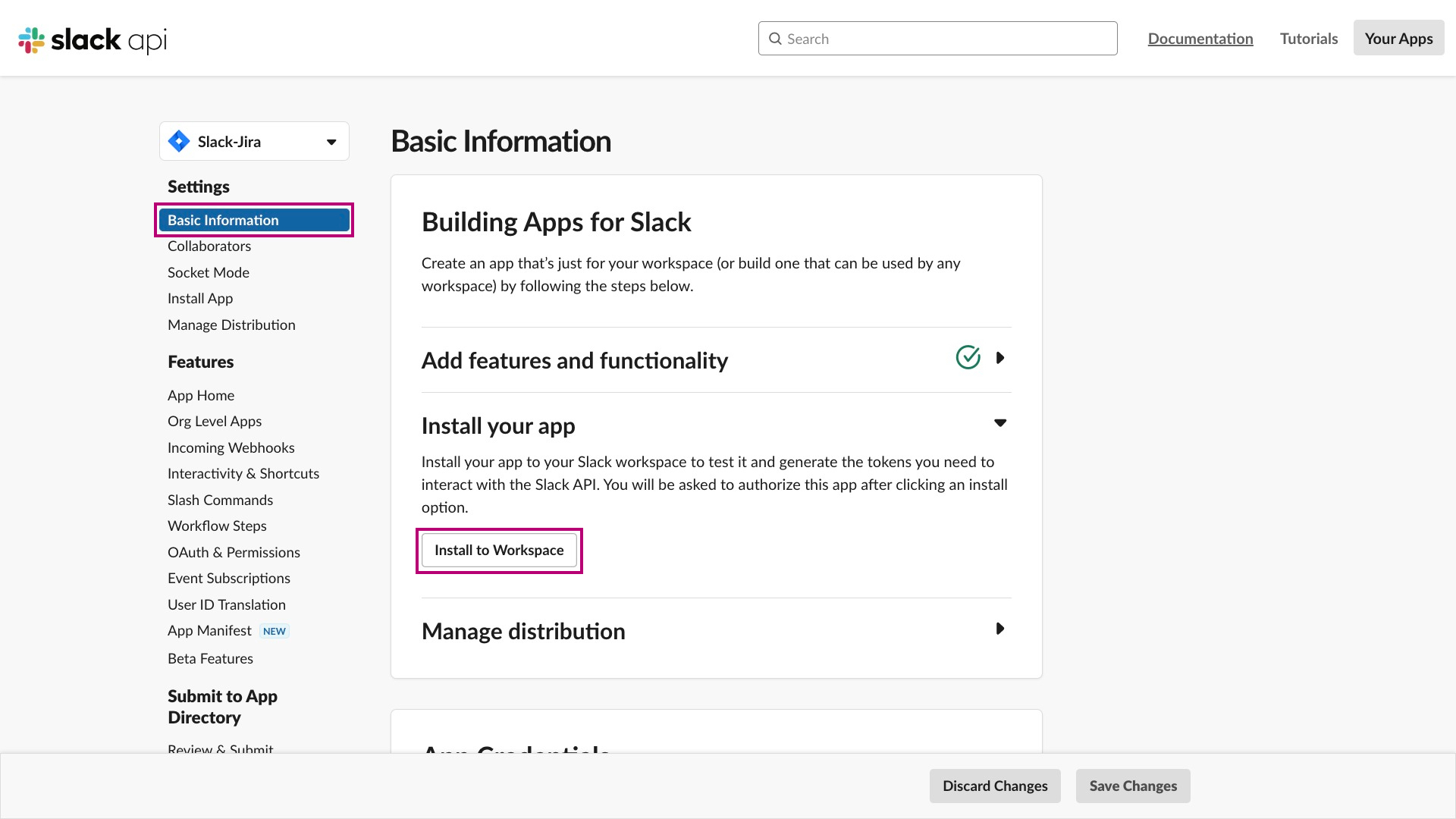Click the Slack-Jira app diamond icon

tap(179, 141)
